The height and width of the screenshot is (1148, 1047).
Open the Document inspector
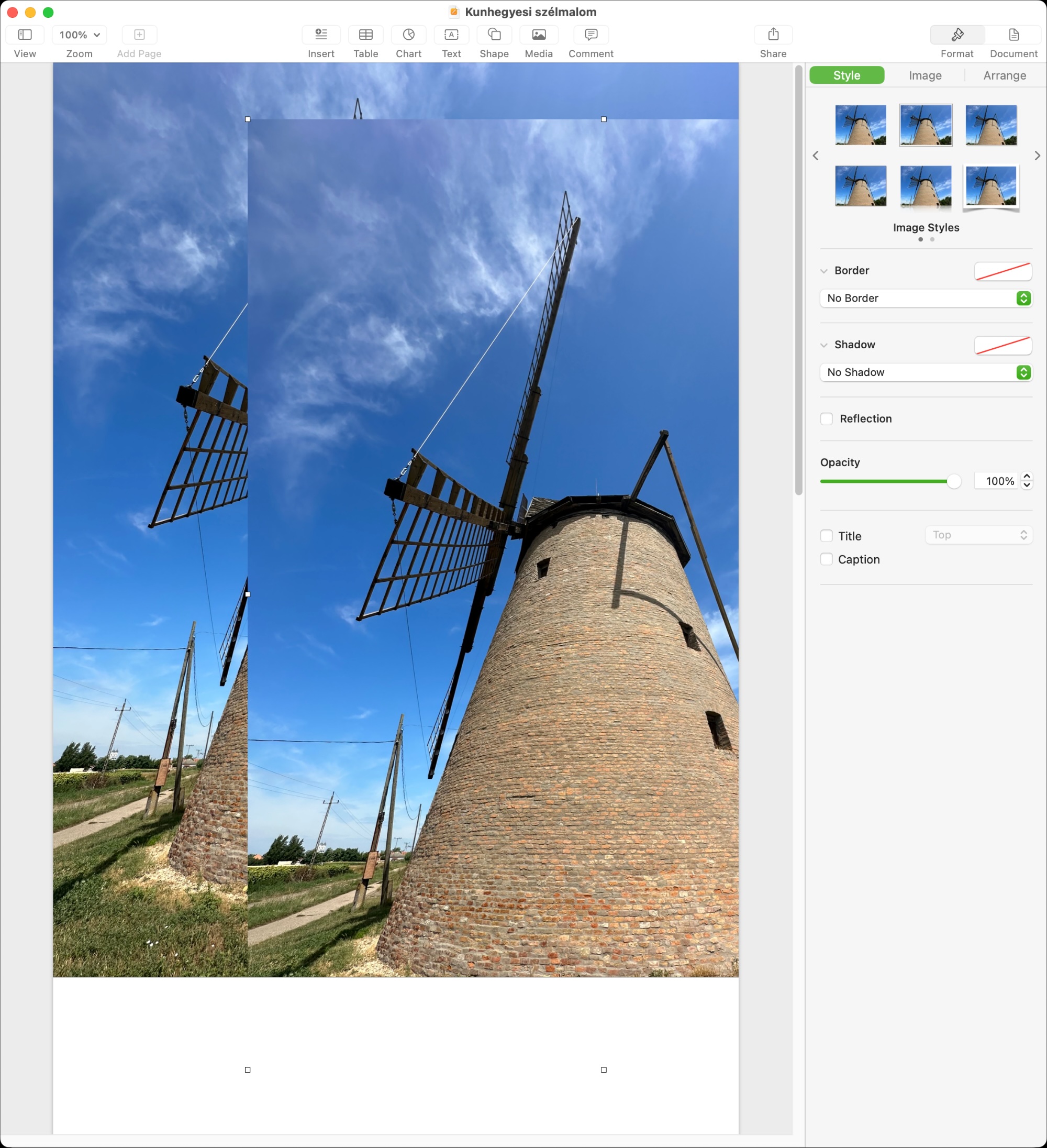coord(1013,35)
